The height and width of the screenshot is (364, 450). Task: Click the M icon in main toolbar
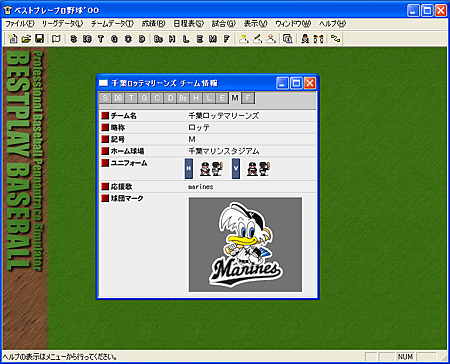tap(213, 39)
